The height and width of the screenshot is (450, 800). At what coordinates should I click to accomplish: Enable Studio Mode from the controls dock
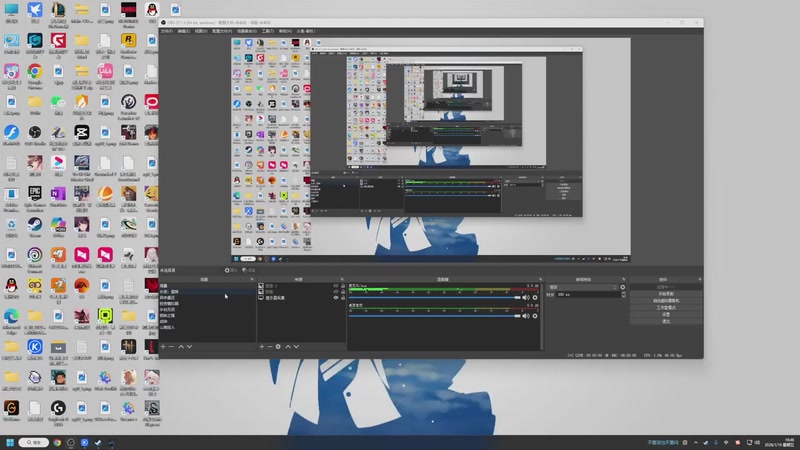tap(666, 308)
